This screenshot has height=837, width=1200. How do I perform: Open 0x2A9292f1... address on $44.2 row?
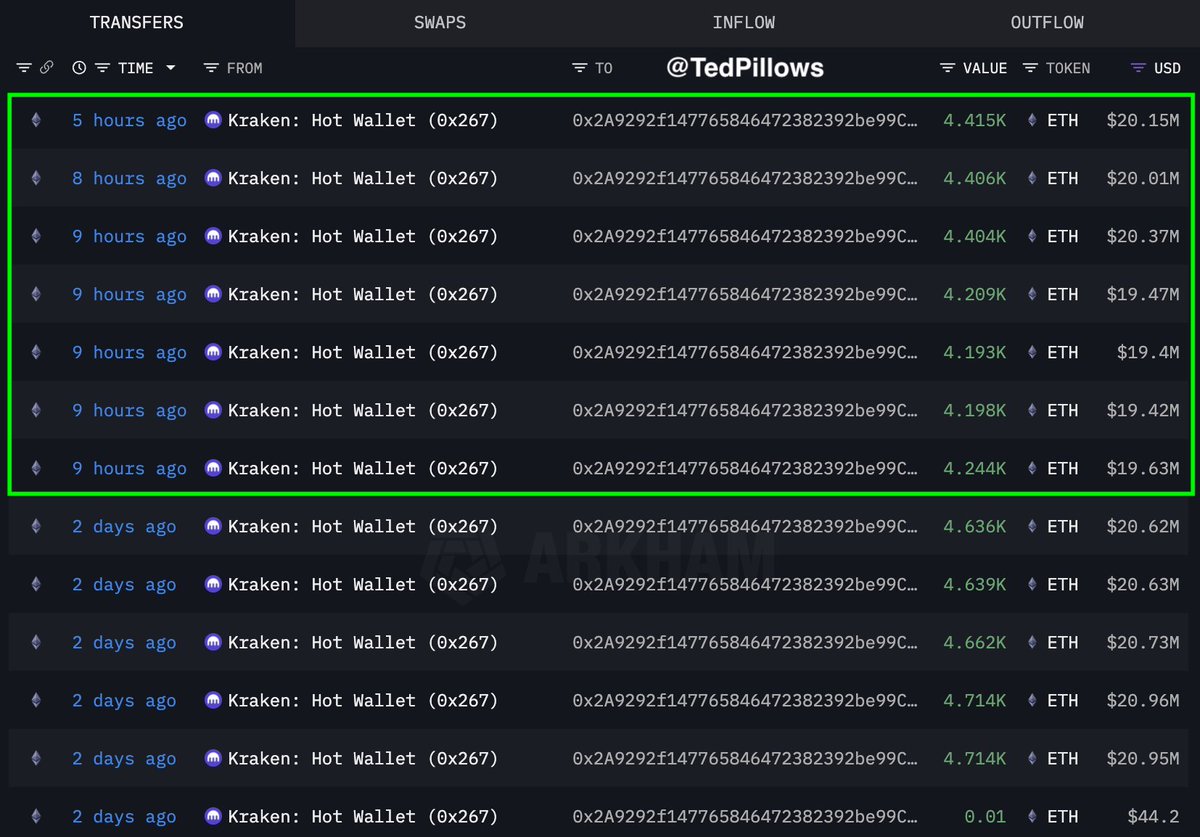(745, 816)
